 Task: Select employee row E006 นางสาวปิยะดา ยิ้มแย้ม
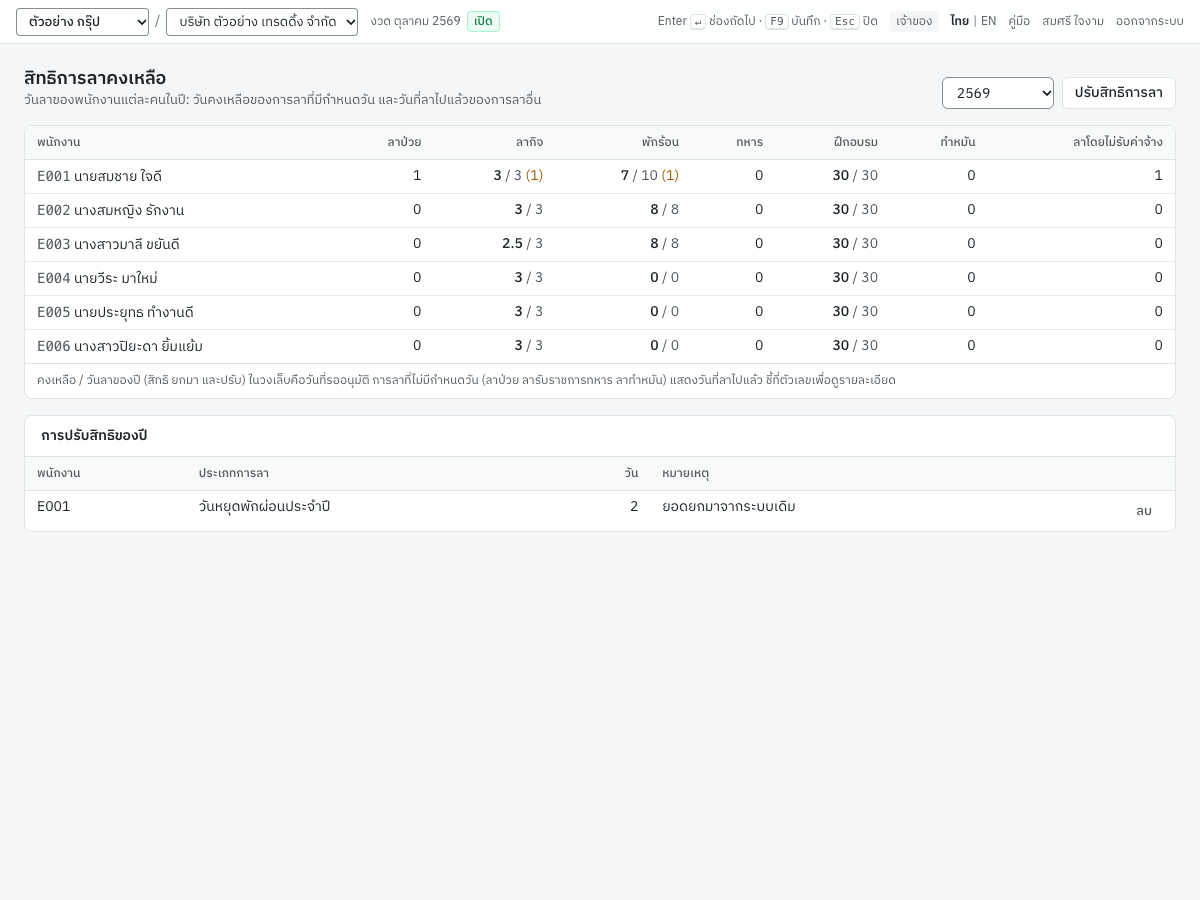(600, 346)
